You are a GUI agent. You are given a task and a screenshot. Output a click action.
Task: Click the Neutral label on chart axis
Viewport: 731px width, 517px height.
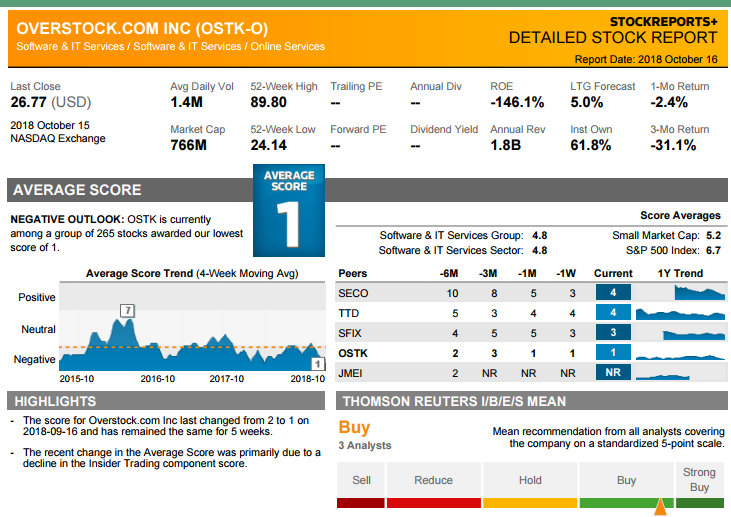[38, 329]
